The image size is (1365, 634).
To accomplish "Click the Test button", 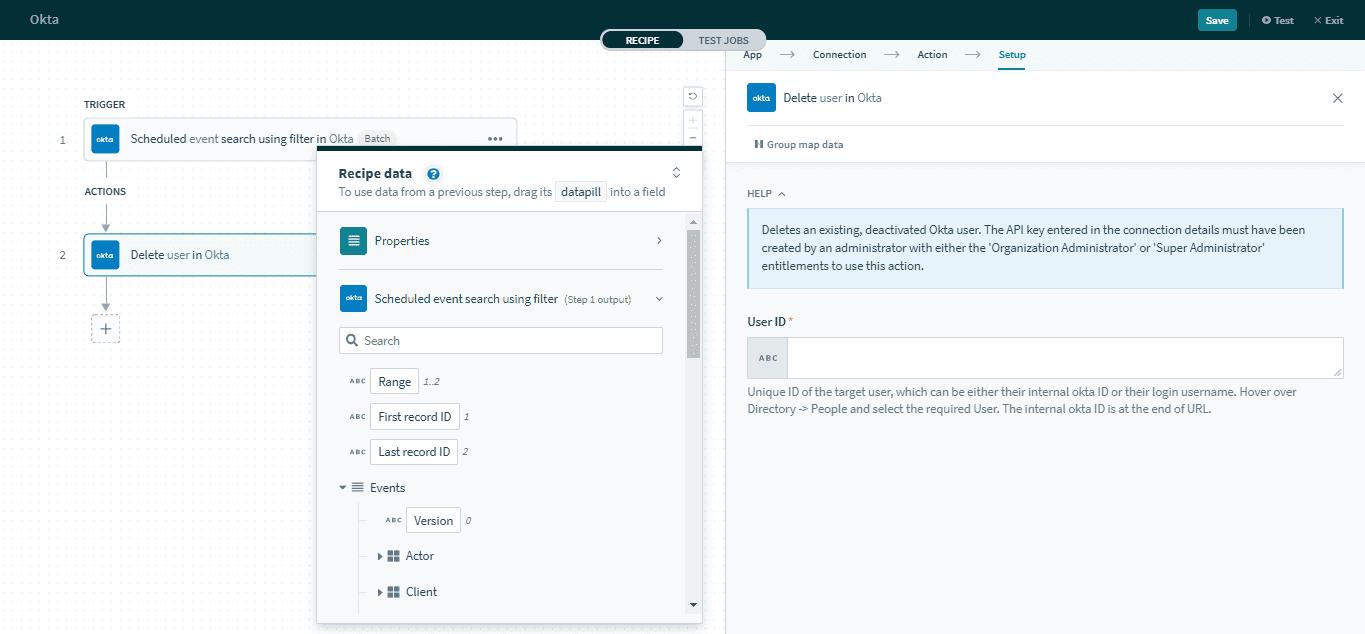I will [1277, 20].
